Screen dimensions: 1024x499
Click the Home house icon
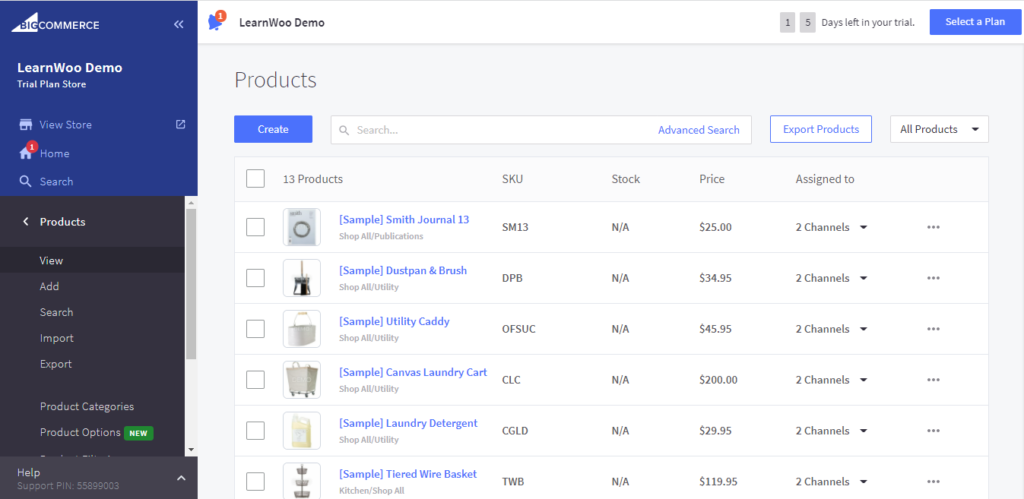(x=26, y=153)
